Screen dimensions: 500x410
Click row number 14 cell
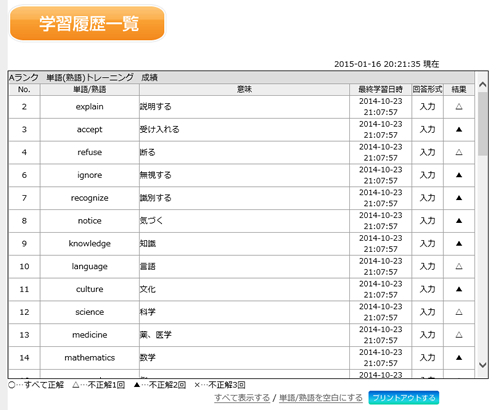pyautogui.click(x=24, y=358)
